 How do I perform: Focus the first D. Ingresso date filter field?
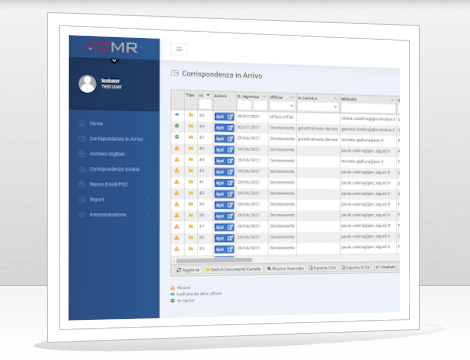245,105
